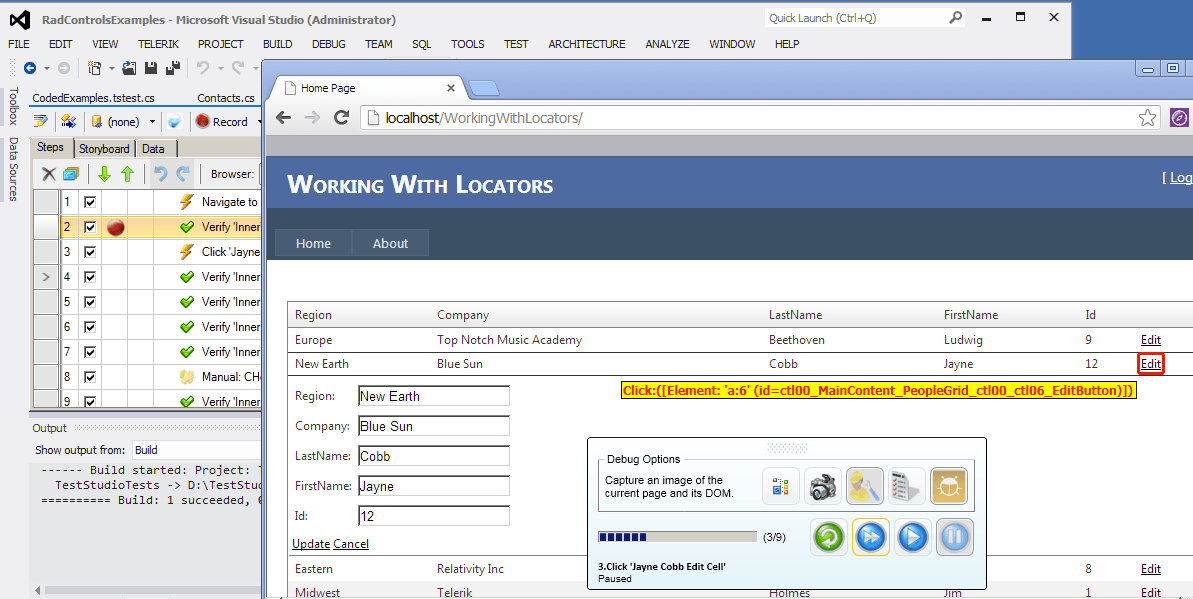Toggle the checkbox for step 5
The width and height of the screenshot is (1193, 599).
pyautogui.click(x=90, y=302)
